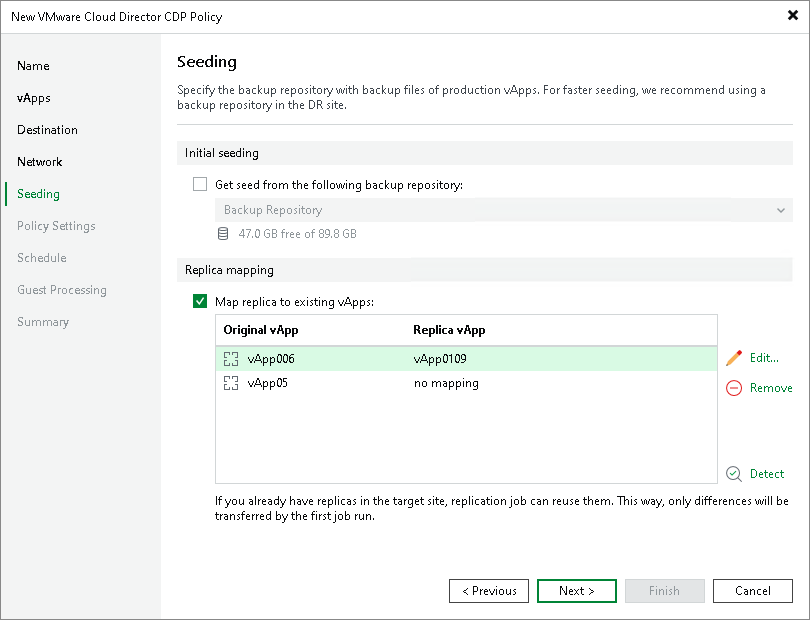Viewport: 810px width, 620px height.
Task: Click the Previous button
Action: [489, 591]
